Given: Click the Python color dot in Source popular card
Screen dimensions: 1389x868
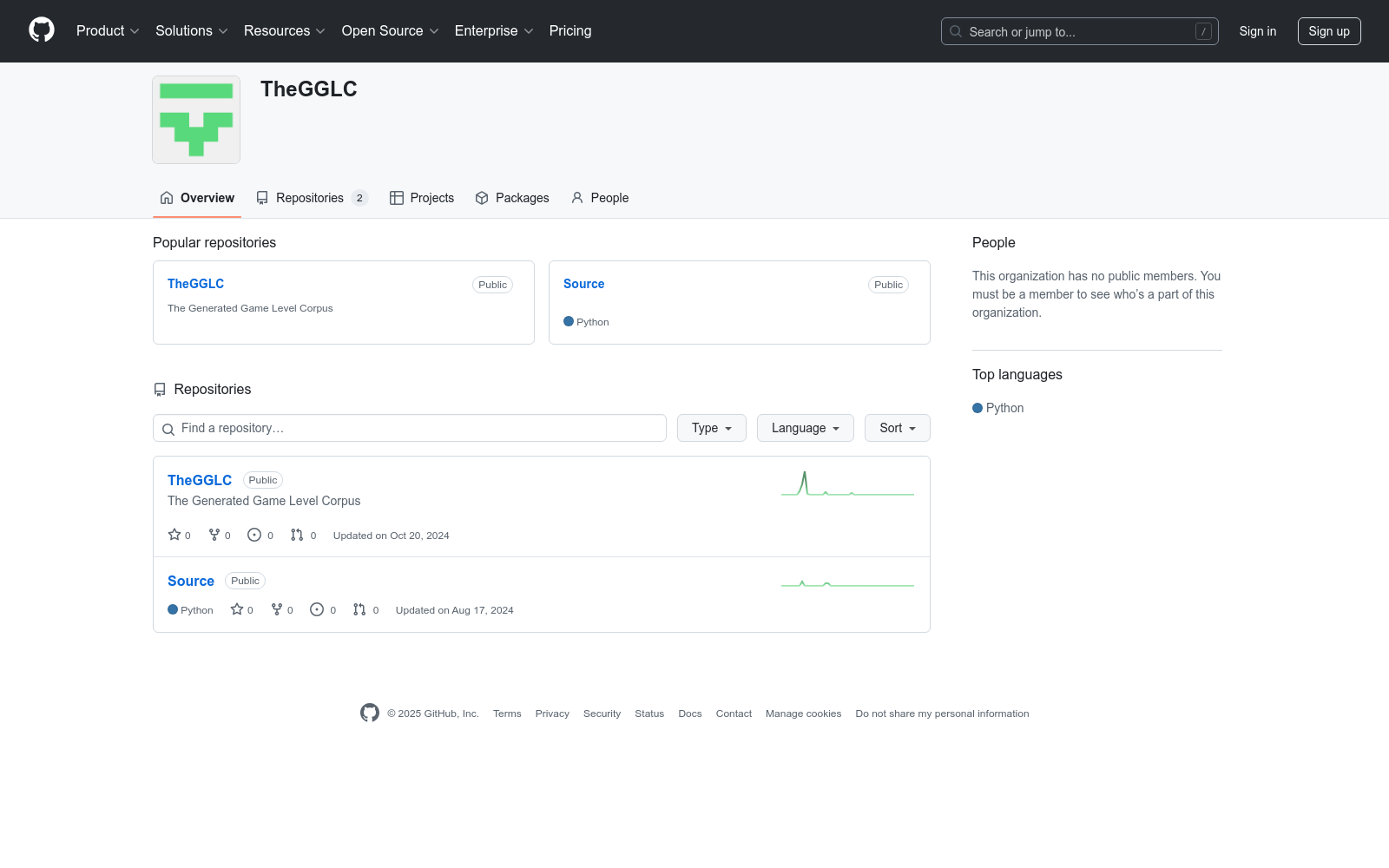Looking at the screenshot, I should click(x=569, y=321).
